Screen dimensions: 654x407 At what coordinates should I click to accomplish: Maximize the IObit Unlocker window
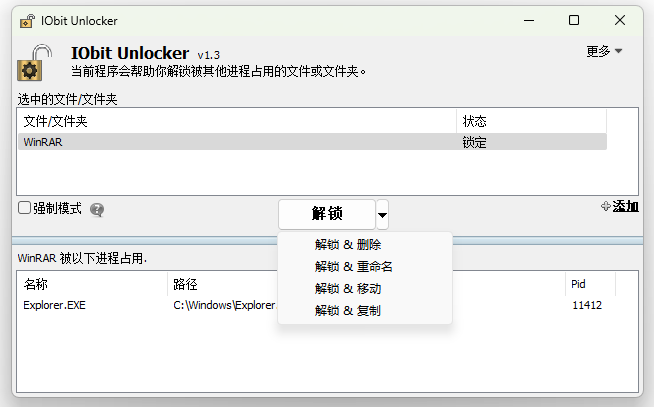point(574,20)
